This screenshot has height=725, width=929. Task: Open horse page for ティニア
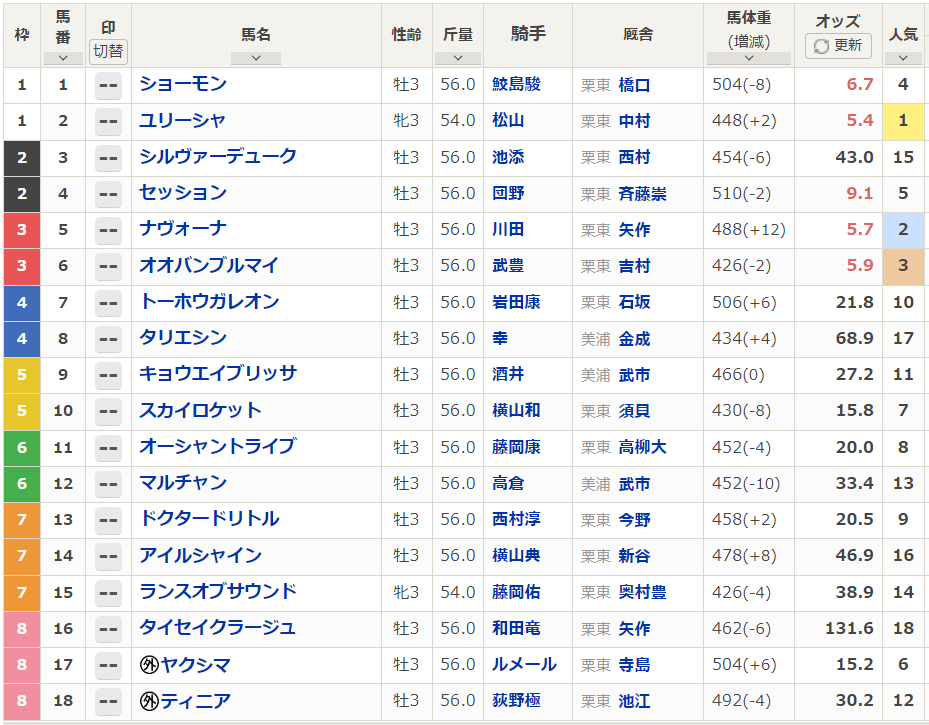click(x=196, y=701)
